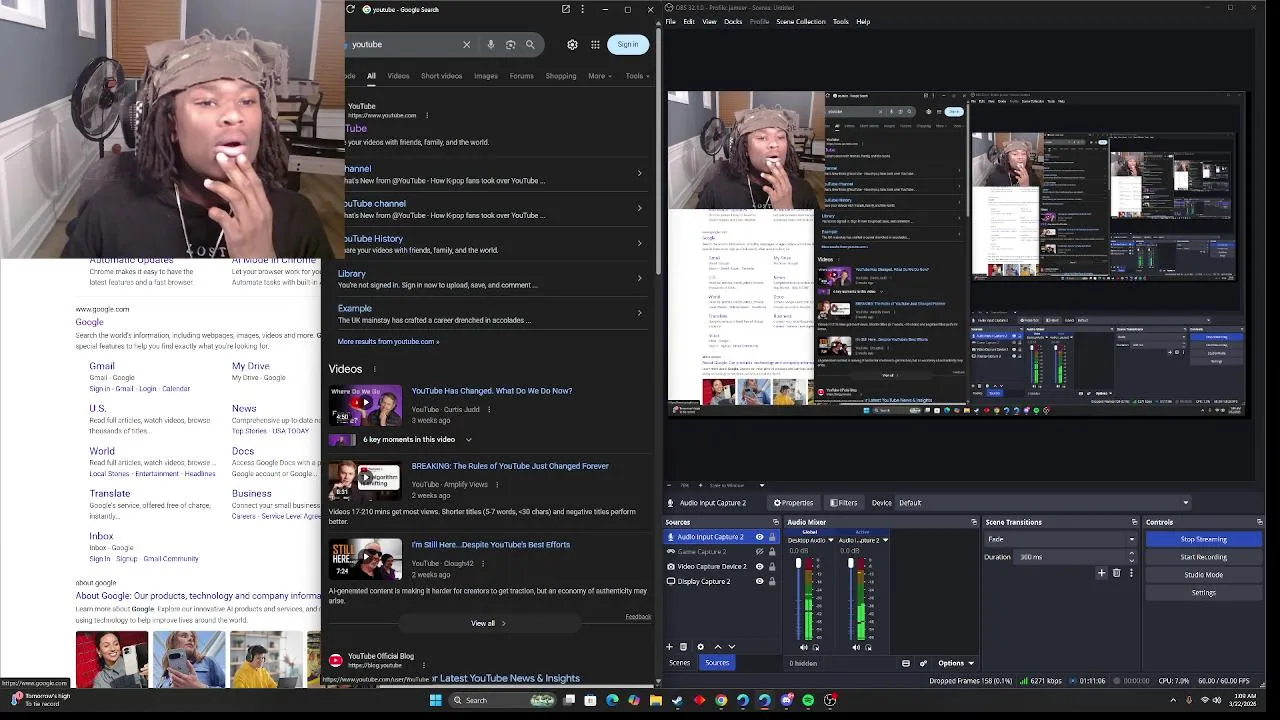
Task: Add a new source in OBS
Action: [669, 647]
